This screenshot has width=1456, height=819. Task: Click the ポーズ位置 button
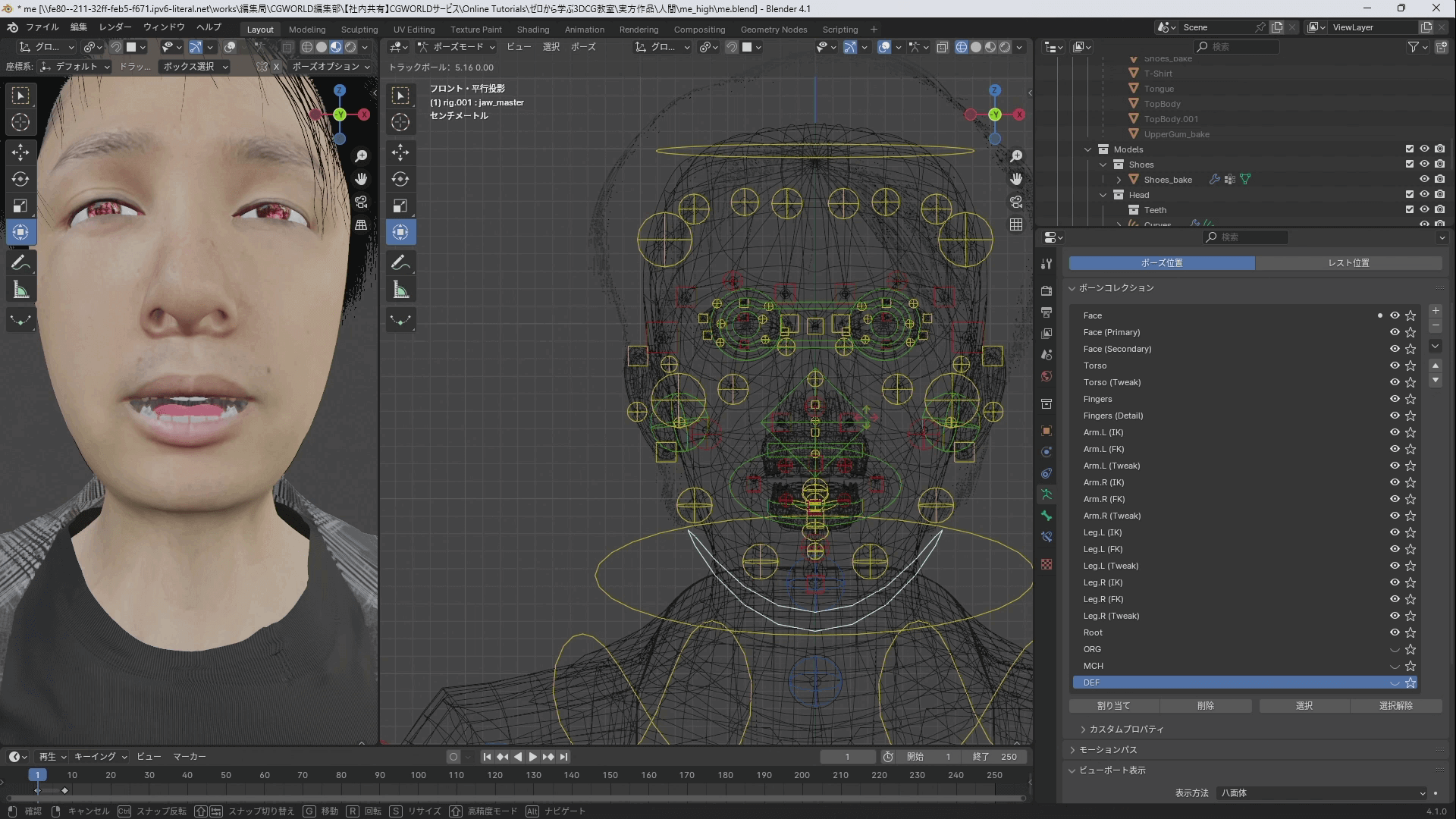[1162, 263]
